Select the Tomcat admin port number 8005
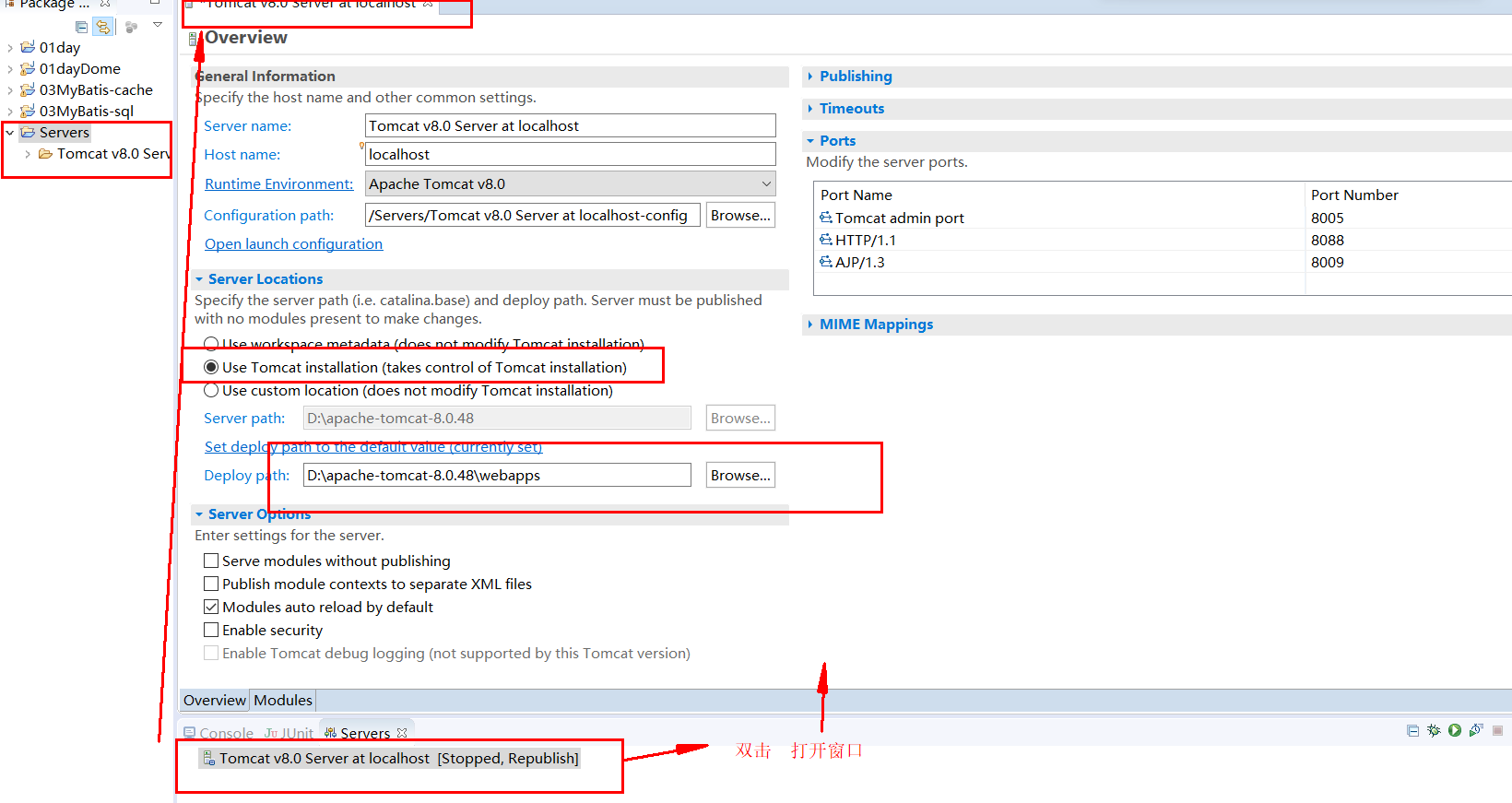This screenshot has width=1512, height=803. tap(1328, 218)
